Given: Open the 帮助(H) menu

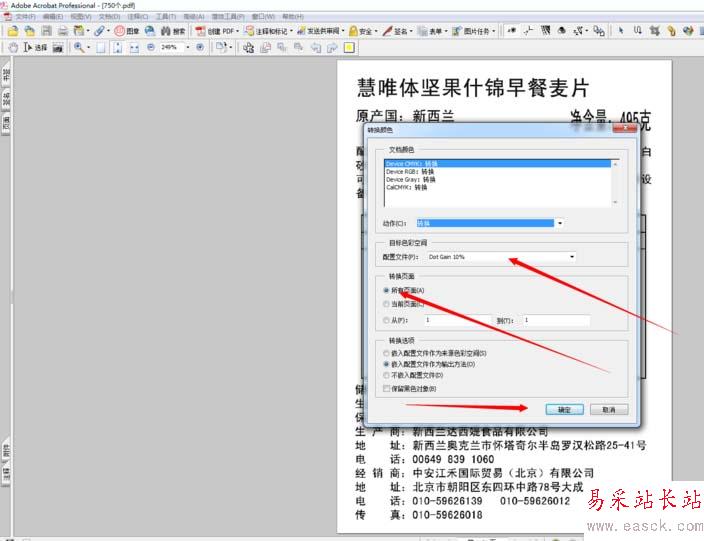Looking at the screenshot, I should coord(293,17).
